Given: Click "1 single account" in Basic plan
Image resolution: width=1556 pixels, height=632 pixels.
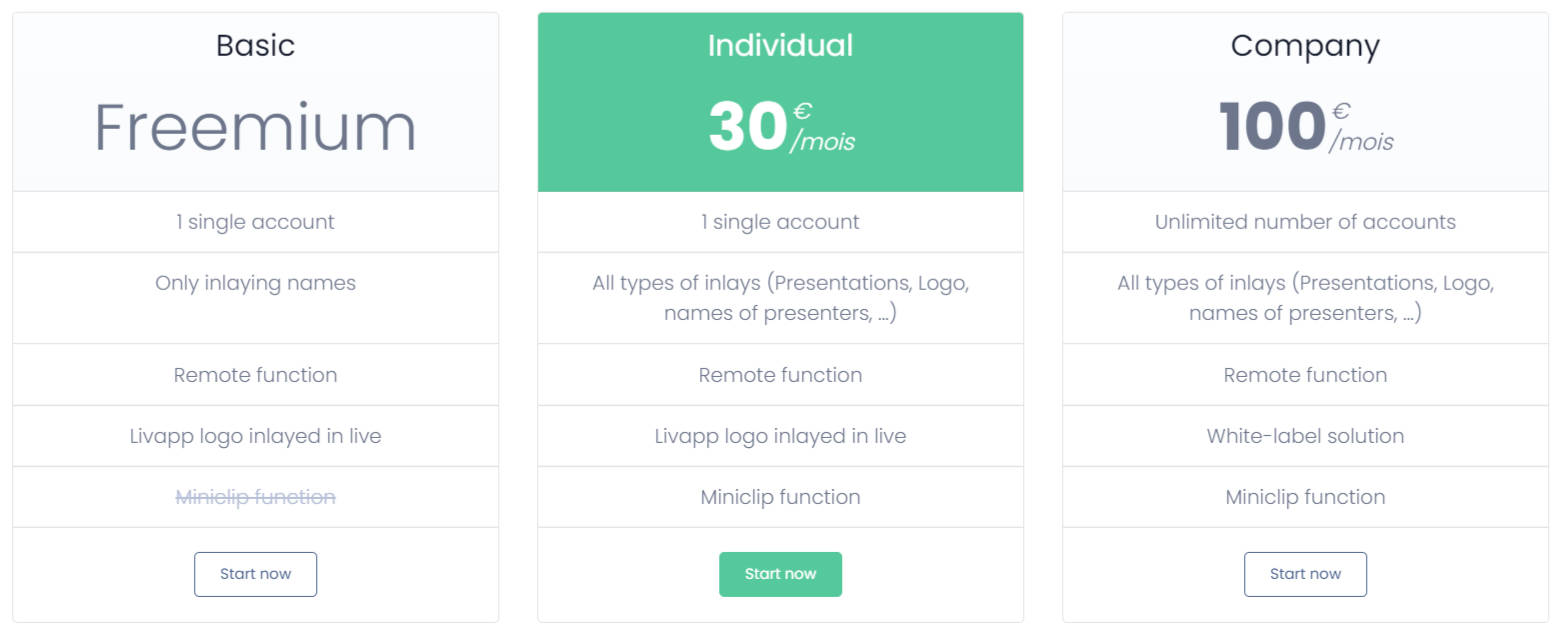Looking at the screenshot, I should [x=255, y=222].
